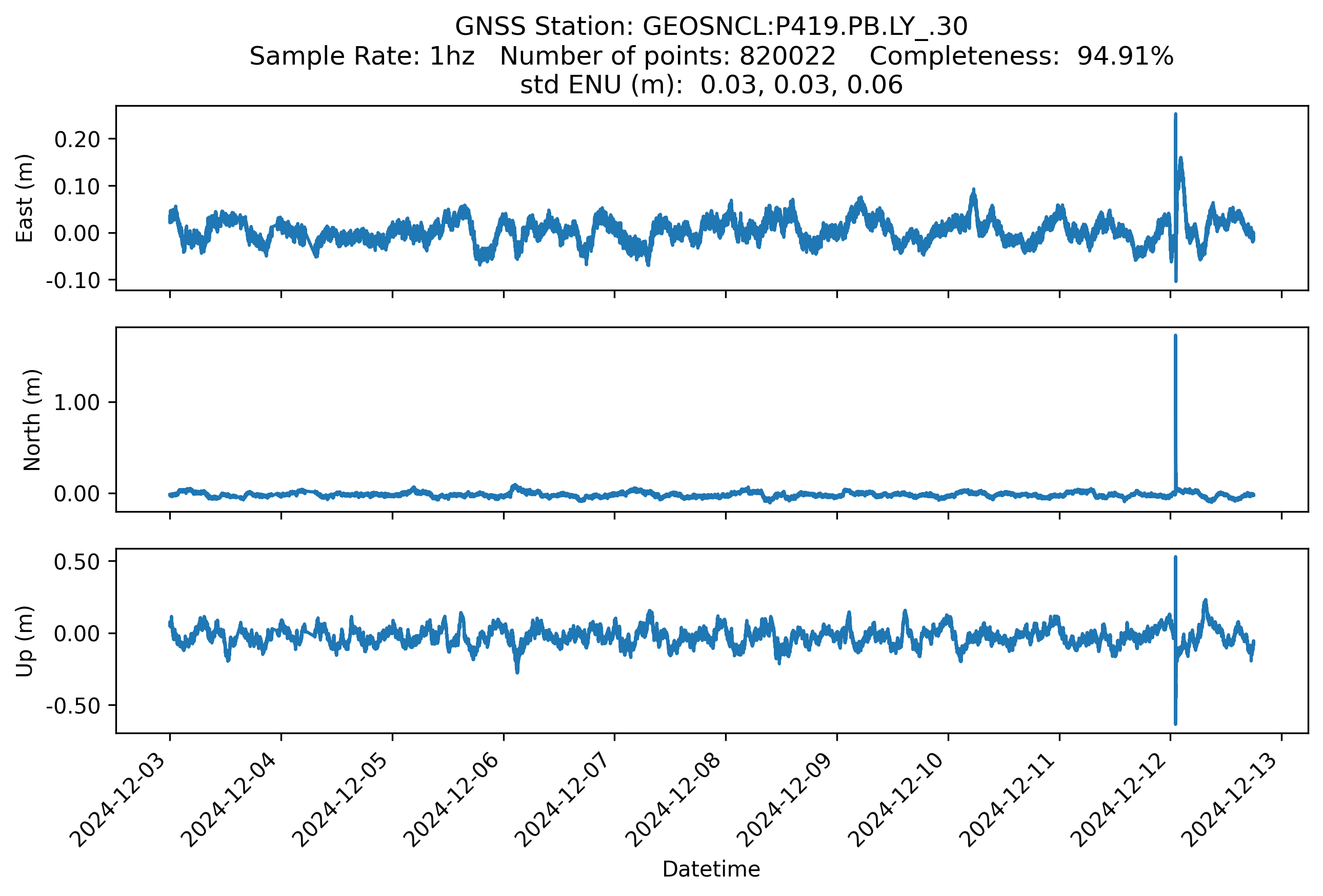Click the spike's lowest point in Up plot
This screenshot has width=1323, height=896.
pos(1175,723)
